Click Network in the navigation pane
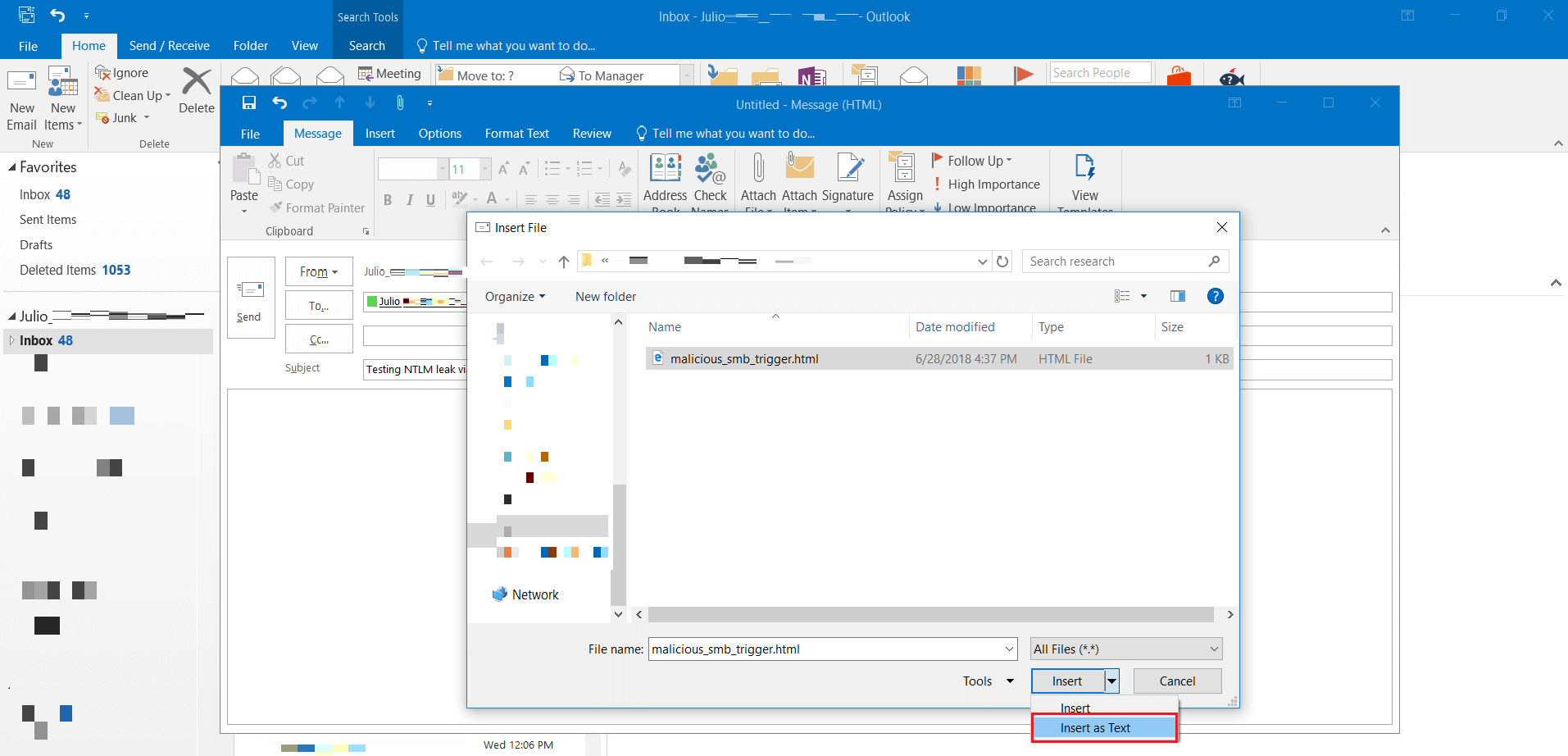The height and width of the screenshot is (756, 1568). click(x=525, y=594)
